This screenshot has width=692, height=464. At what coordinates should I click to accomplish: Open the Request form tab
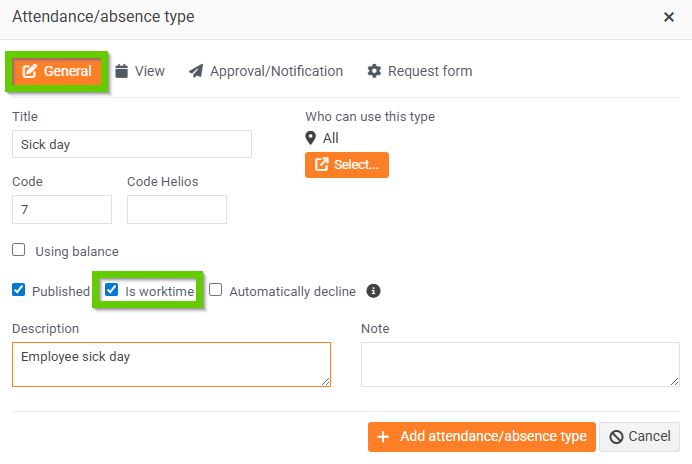point(420,71)
